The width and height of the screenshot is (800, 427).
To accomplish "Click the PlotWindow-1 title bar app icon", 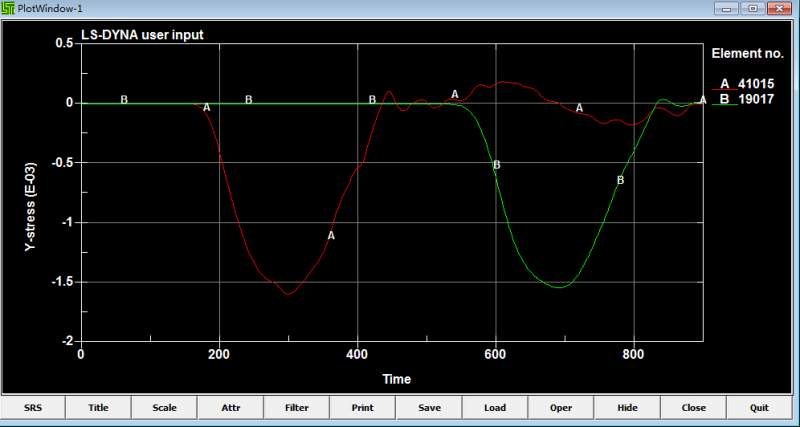I will [x=8, y=8].
